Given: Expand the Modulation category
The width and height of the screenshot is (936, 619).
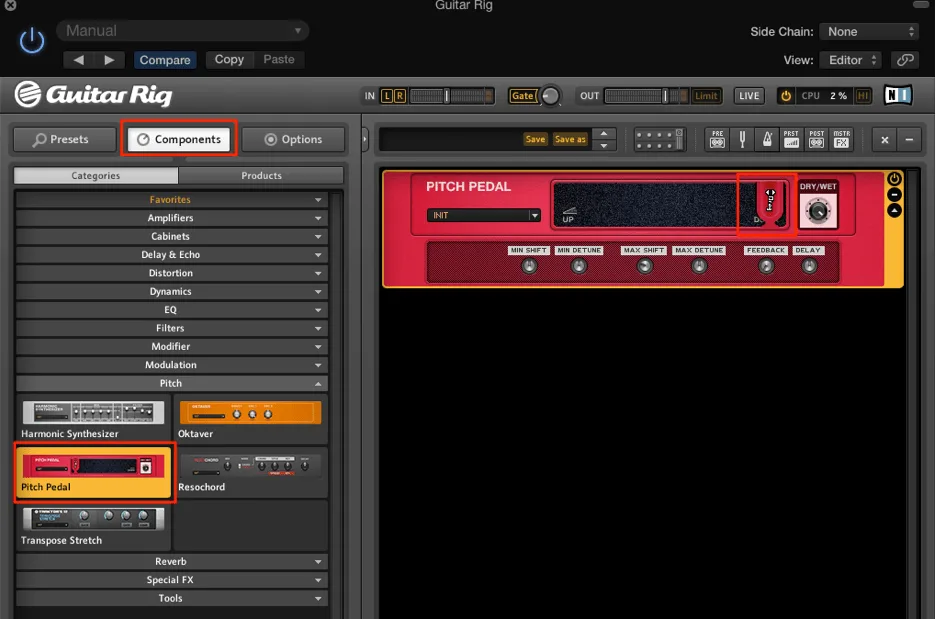Looking at the screenshot, I should [x=172, y=365].
